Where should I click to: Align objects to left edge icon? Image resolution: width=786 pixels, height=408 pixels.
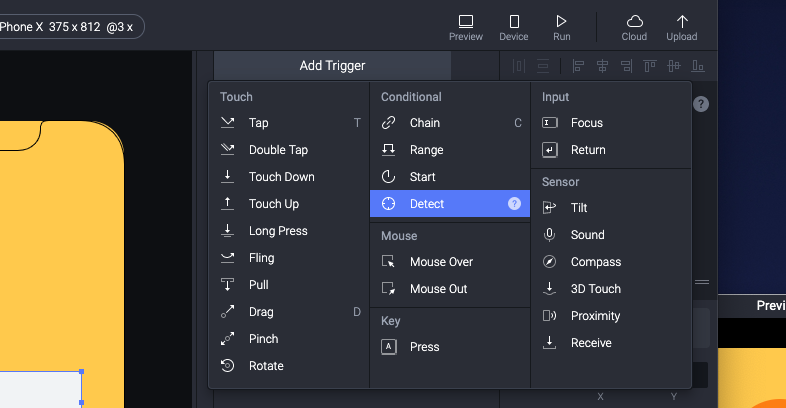coord(578,66)
